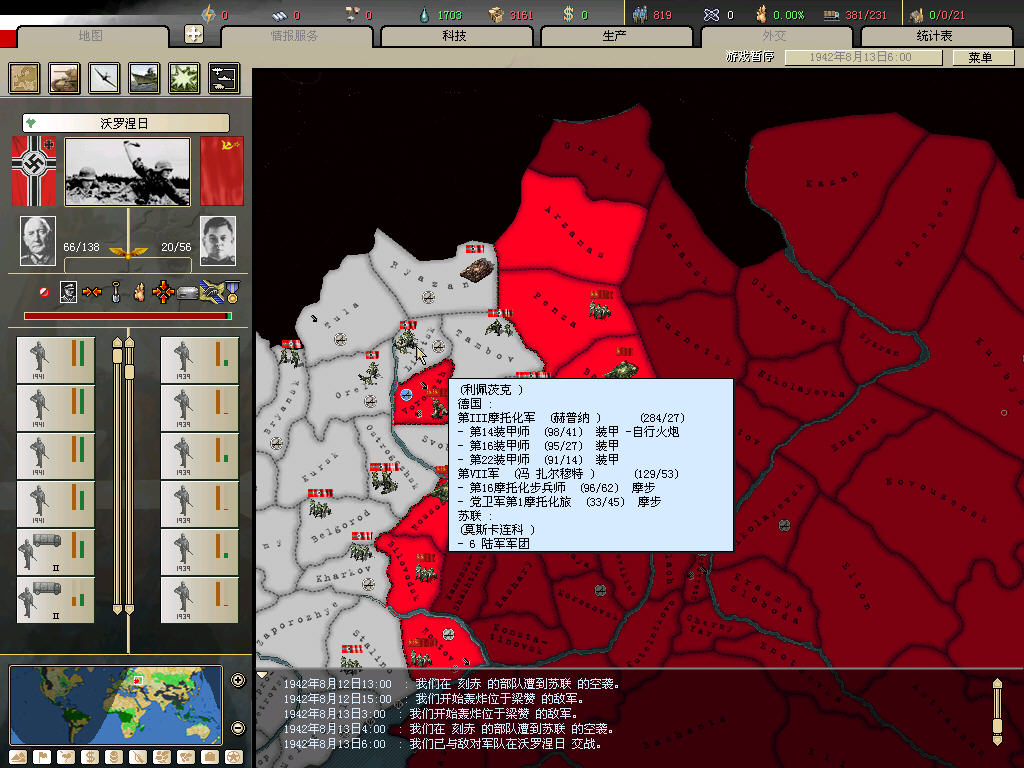Click the Europe map overview icon
This screenshot has height=768, width=1024.
click(24, 78)
